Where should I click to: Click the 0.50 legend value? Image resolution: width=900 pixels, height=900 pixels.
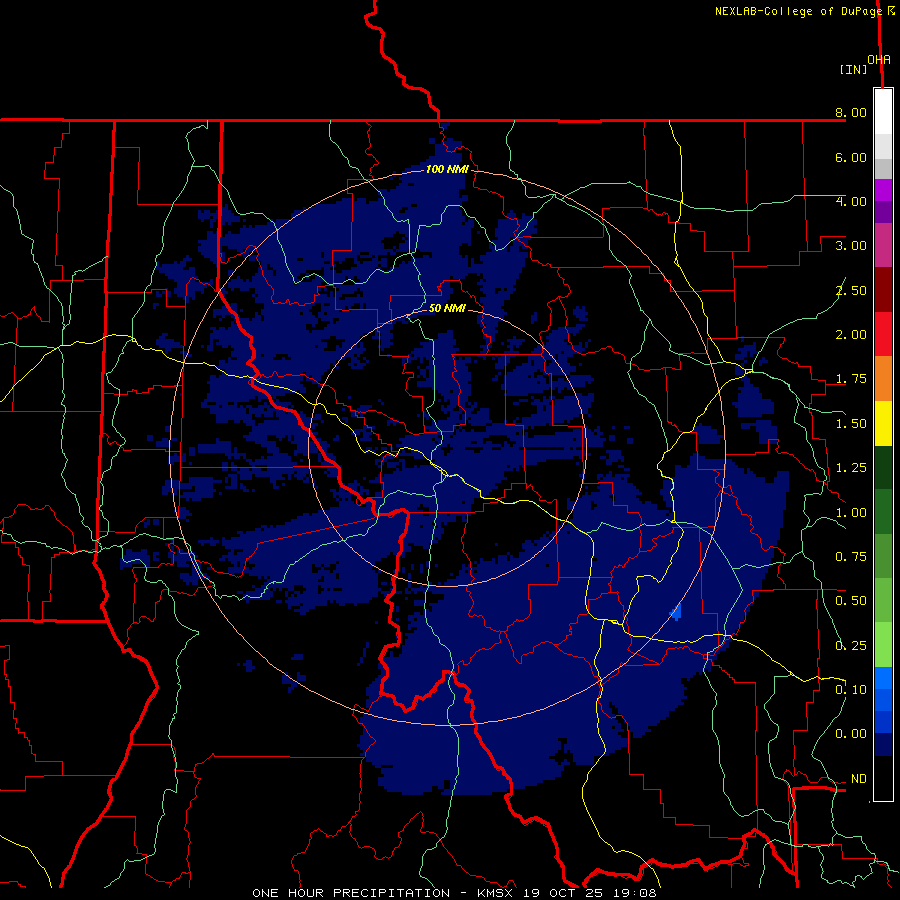point(851,601)
